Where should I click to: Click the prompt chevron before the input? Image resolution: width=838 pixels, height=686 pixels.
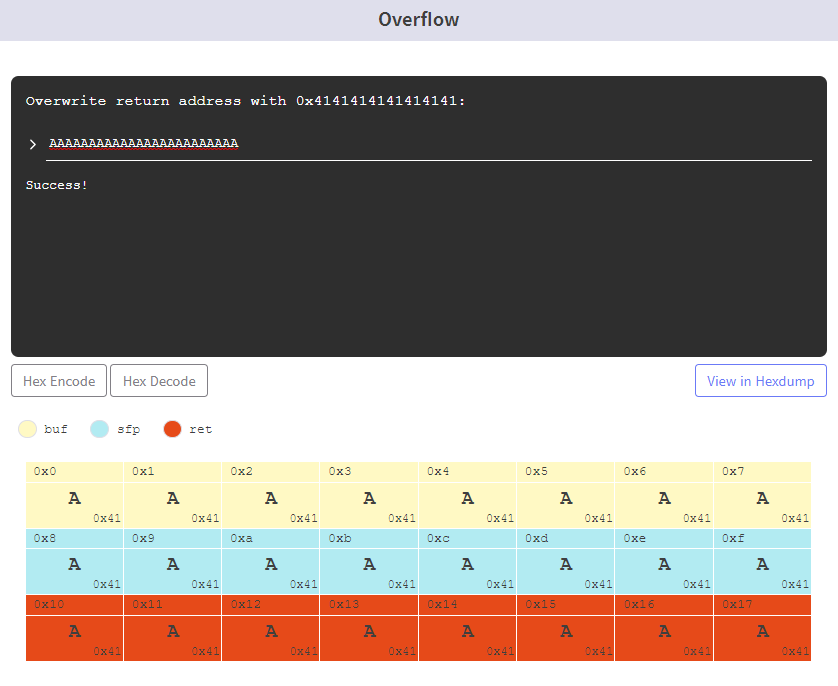33,144
